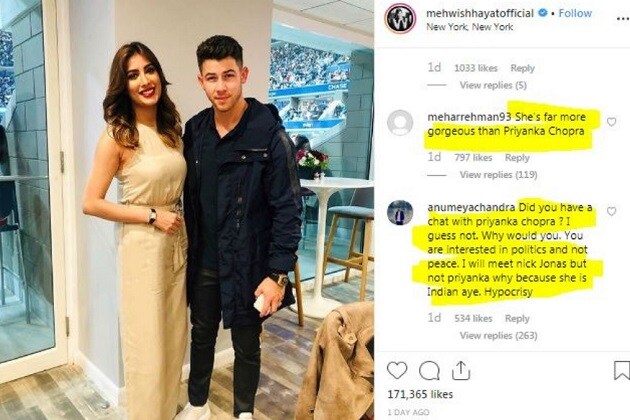
Task: Follow mehwishhayatofficial
Action: pyautogui.click(x=575, y=13)
